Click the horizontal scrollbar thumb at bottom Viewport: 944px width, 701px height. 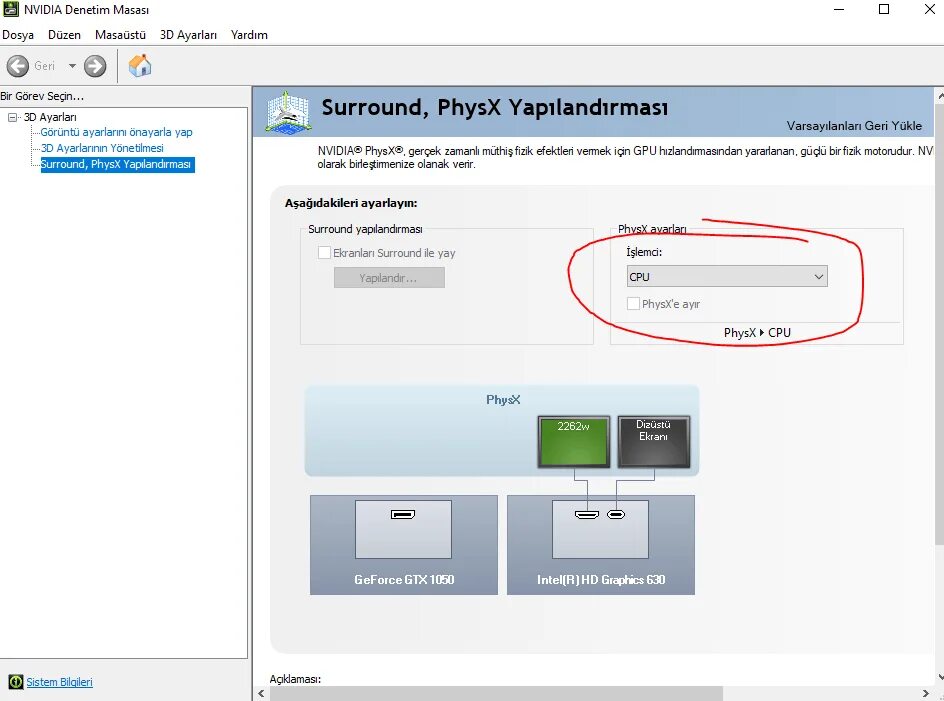point(495,693)
